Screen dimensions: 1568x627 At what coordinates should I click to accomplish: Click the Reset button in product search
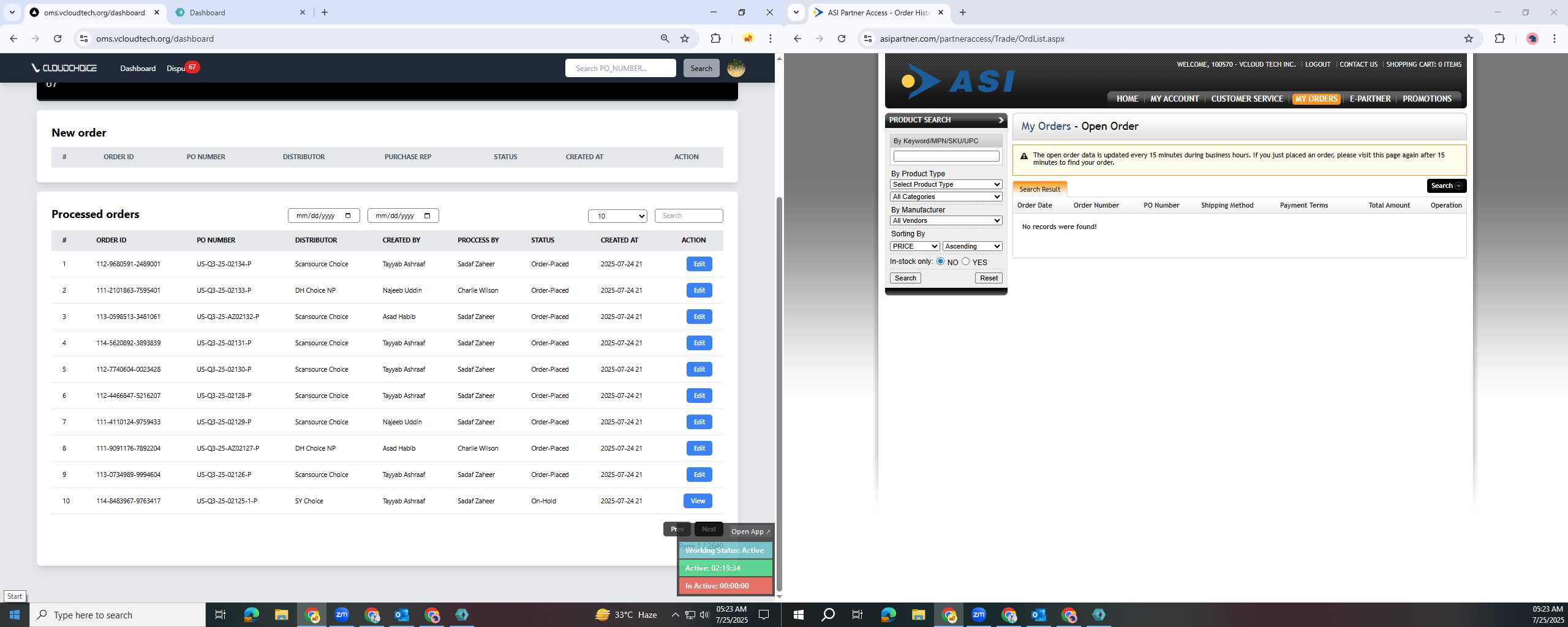point(989,278)
